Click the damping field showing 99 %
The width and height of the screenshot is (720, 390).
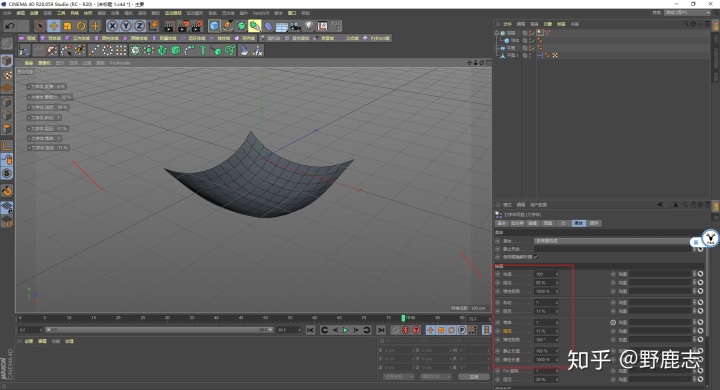[x=546, y=283]
